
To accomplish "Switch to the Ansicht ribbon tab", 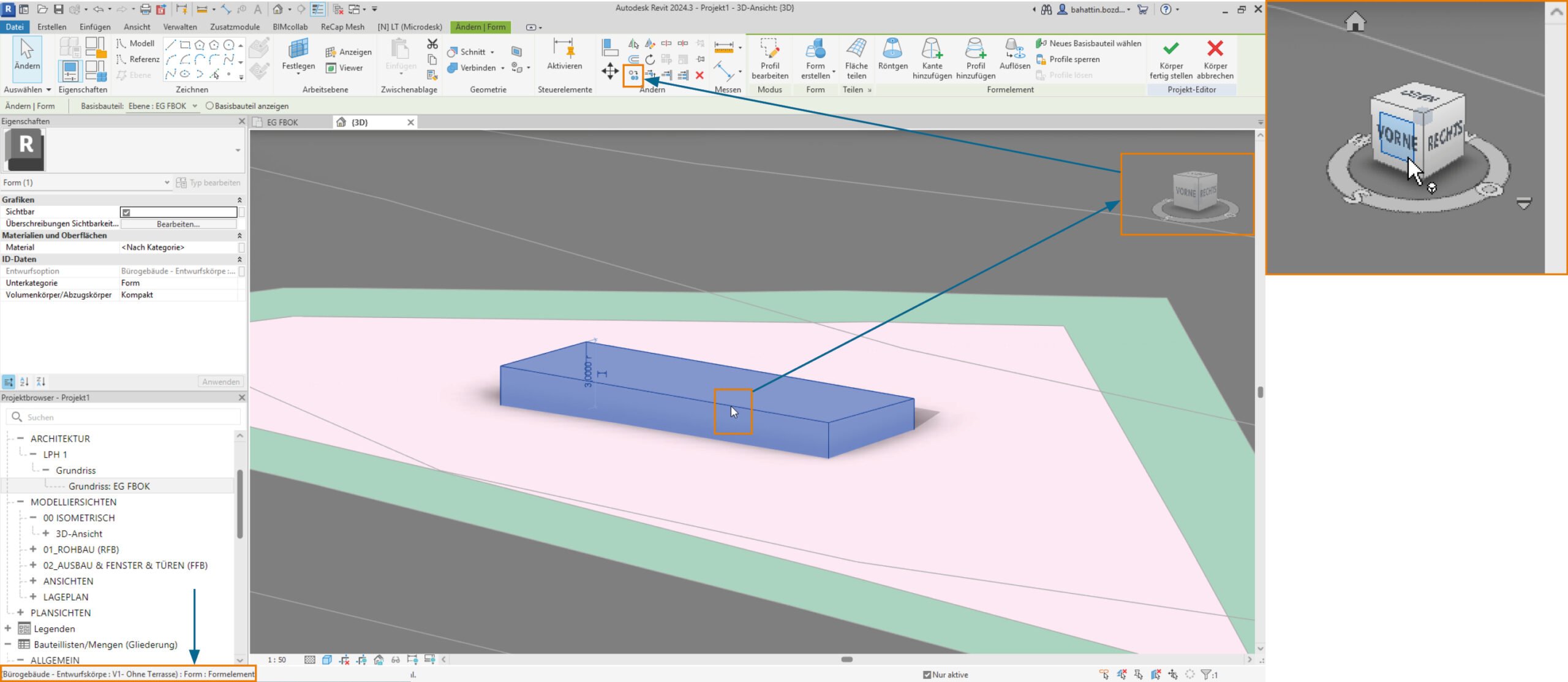I will [x=137, y=27].
